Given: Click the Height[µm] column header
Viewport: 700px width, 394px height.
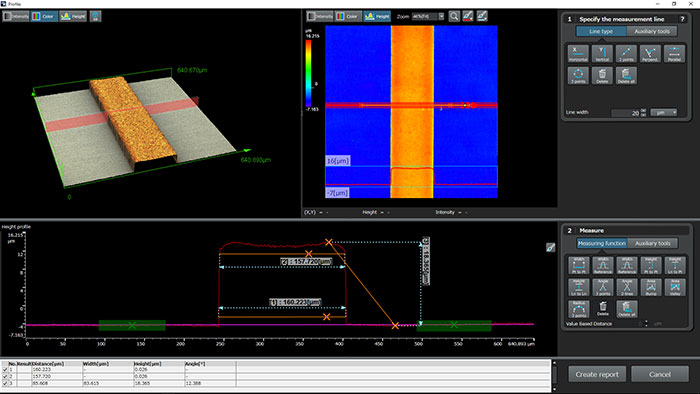Looking at the screenshot, I should click(159, 364).
